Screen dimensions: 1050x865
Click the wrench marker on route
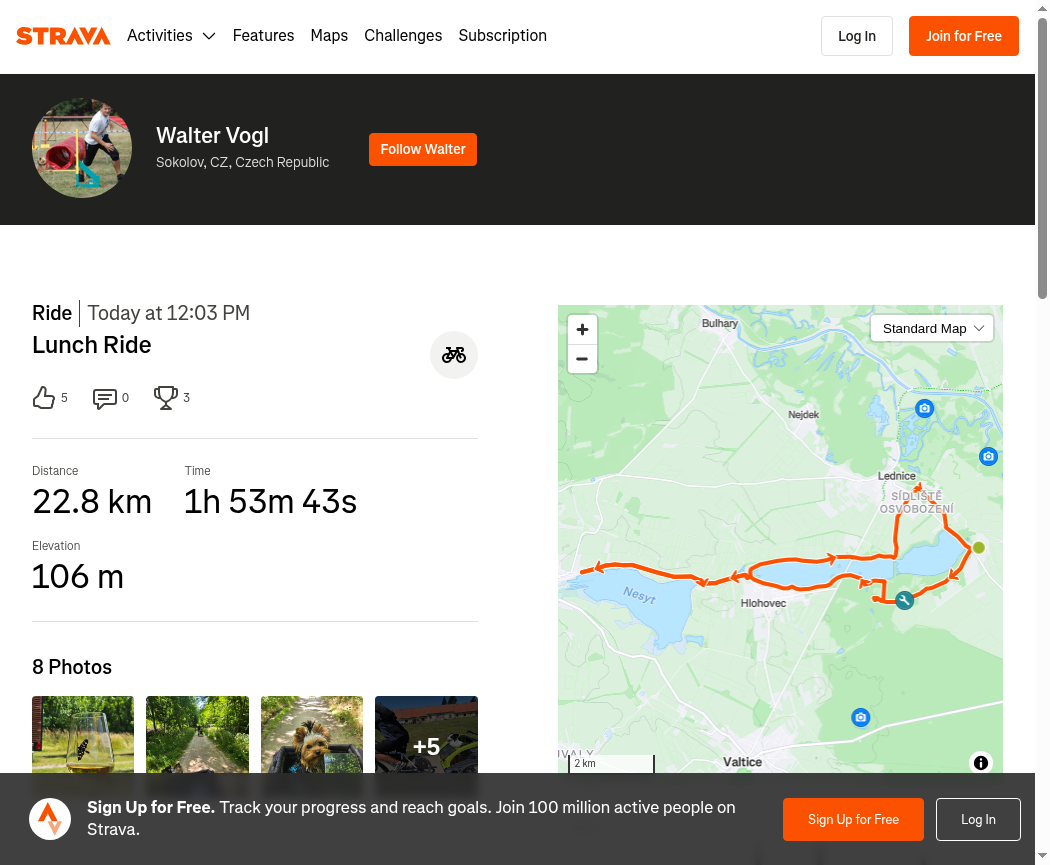[904, 600]
